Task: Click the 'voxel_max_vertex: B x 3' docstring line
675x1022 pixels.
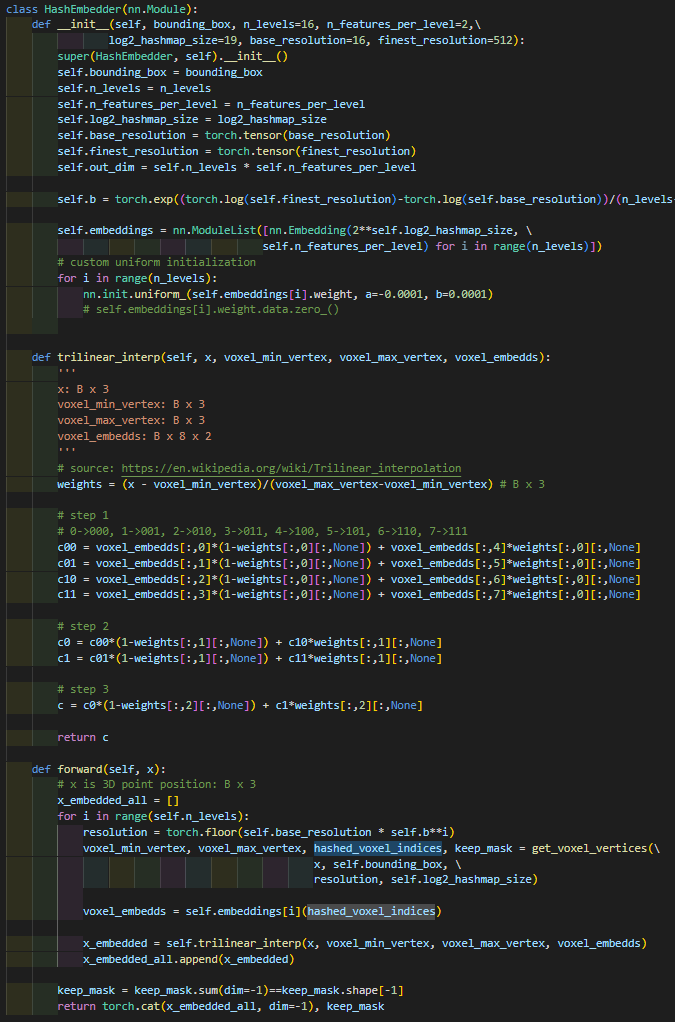Action: click(131, 420)
